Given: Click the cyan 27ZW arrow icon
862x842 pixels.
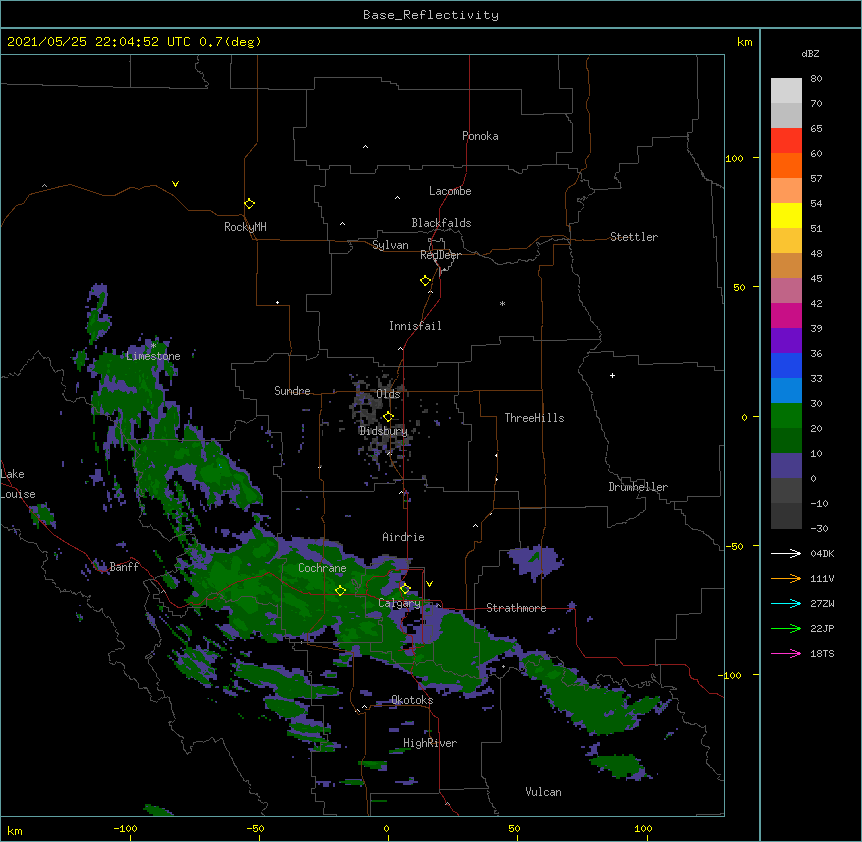Looking at the screenshot, I should point(786,603).
